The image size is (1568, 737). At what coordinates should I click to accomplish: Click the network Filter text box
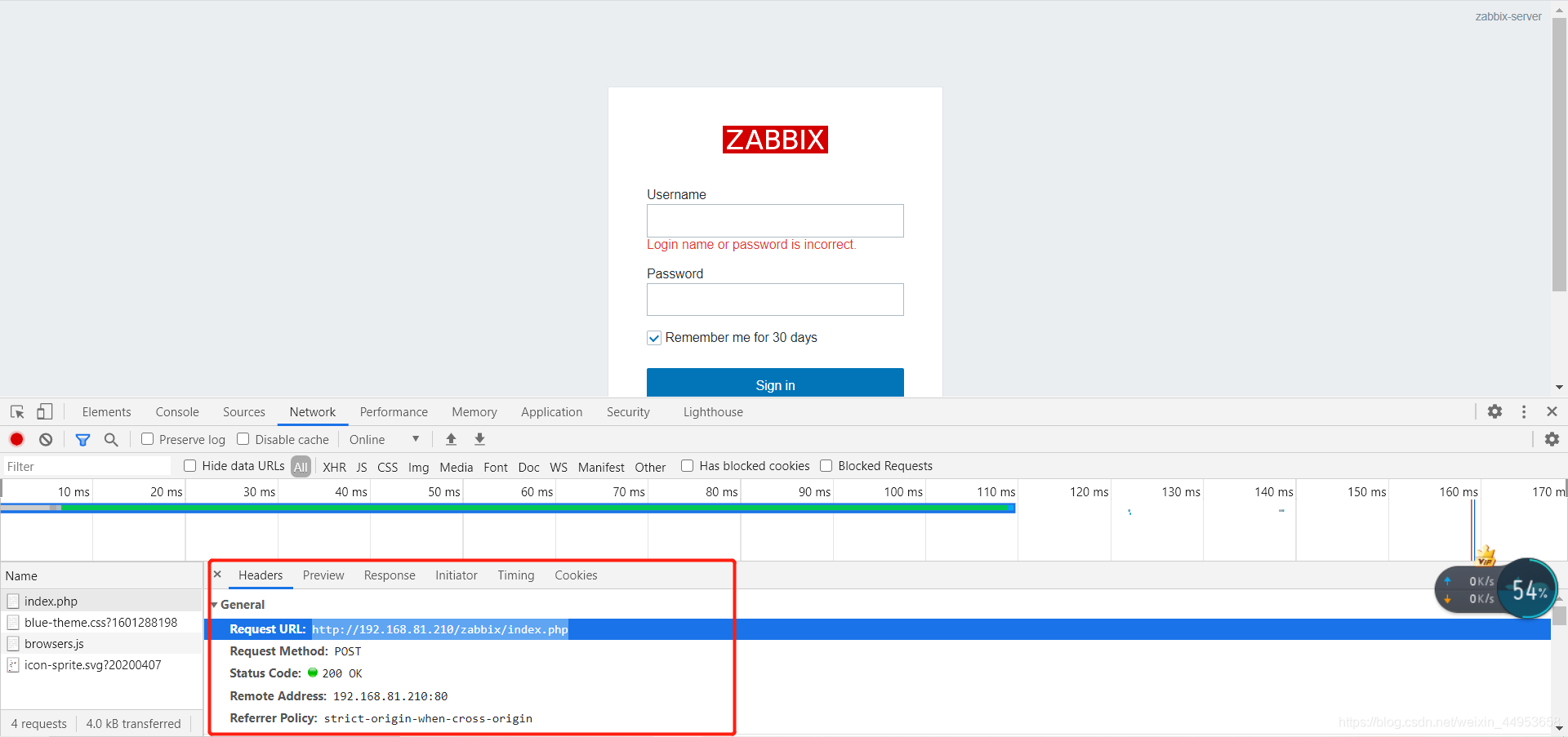(x=87, y=466)
